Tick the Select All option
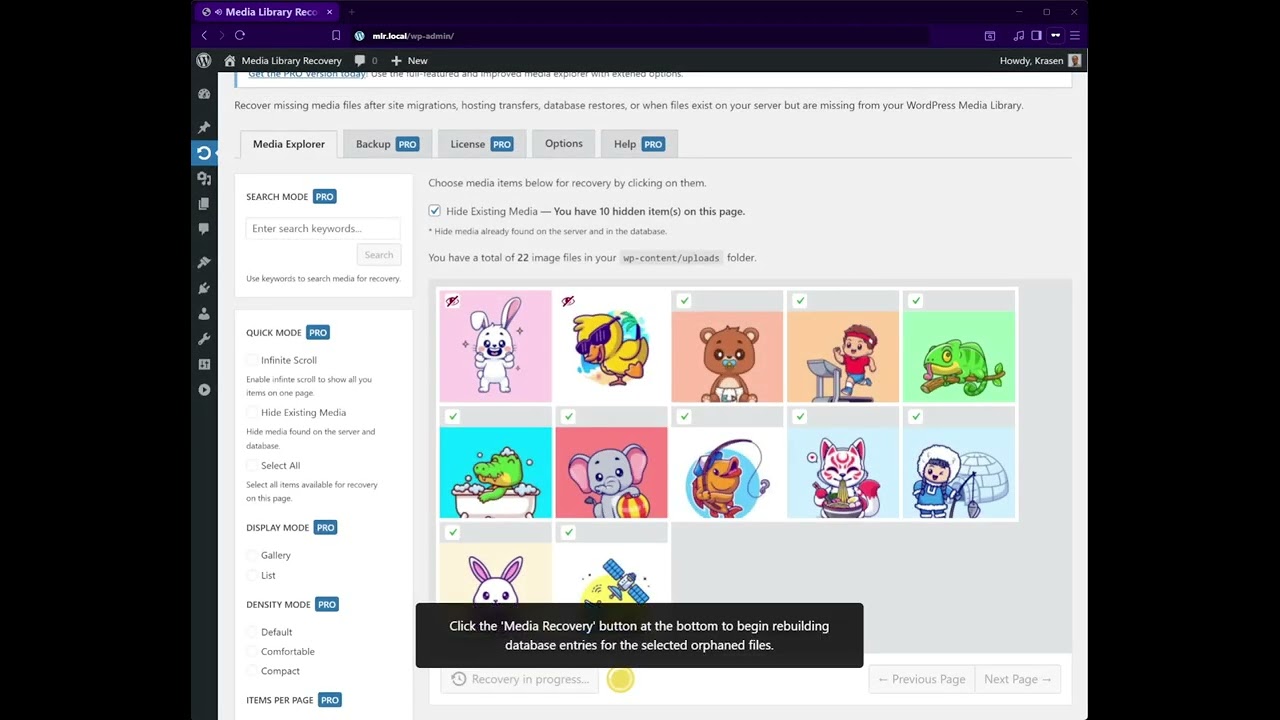1280x720 pixels. (252, 465)
